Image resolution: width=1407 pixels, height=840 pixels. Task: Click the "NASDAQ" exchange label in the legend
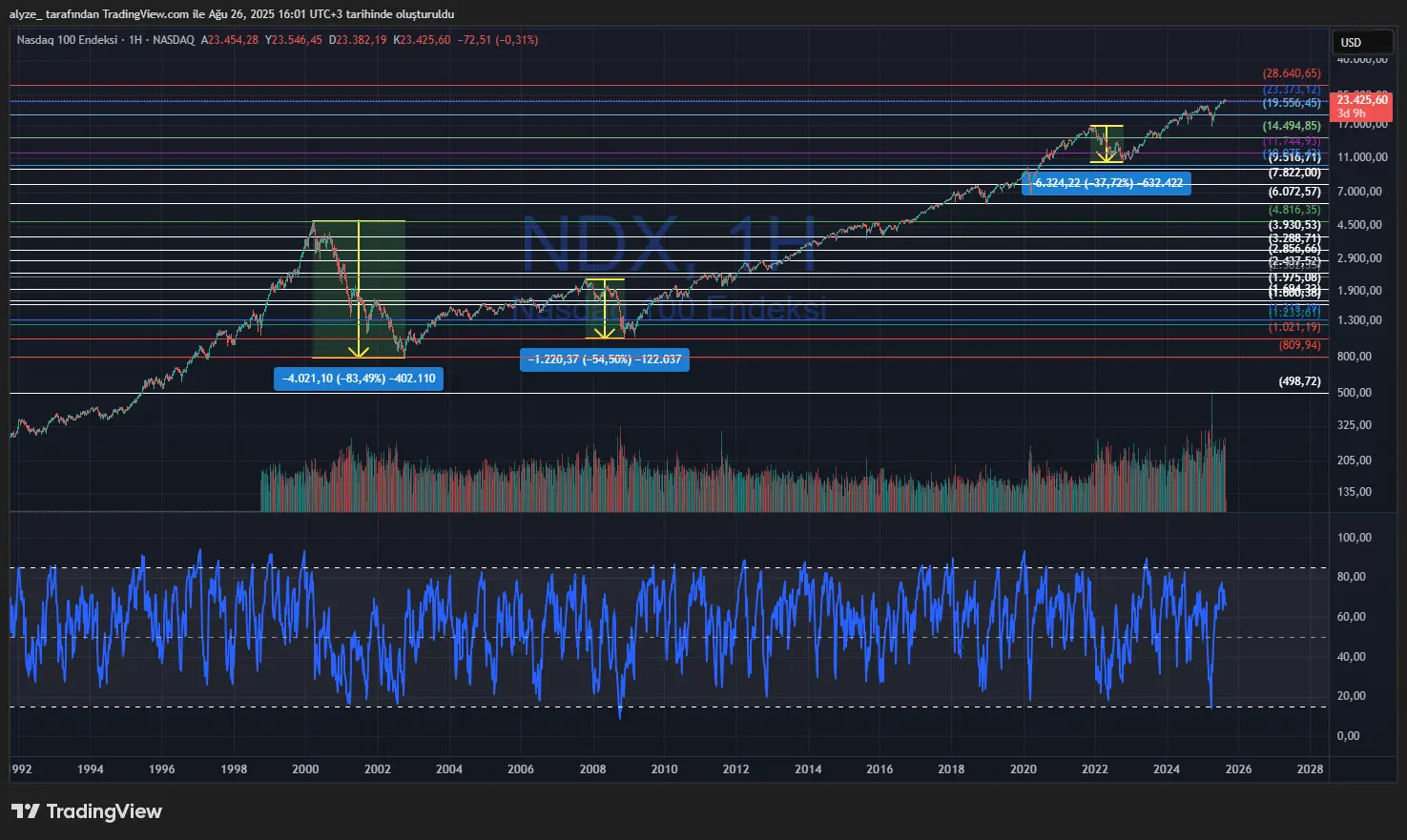(174, 40)
